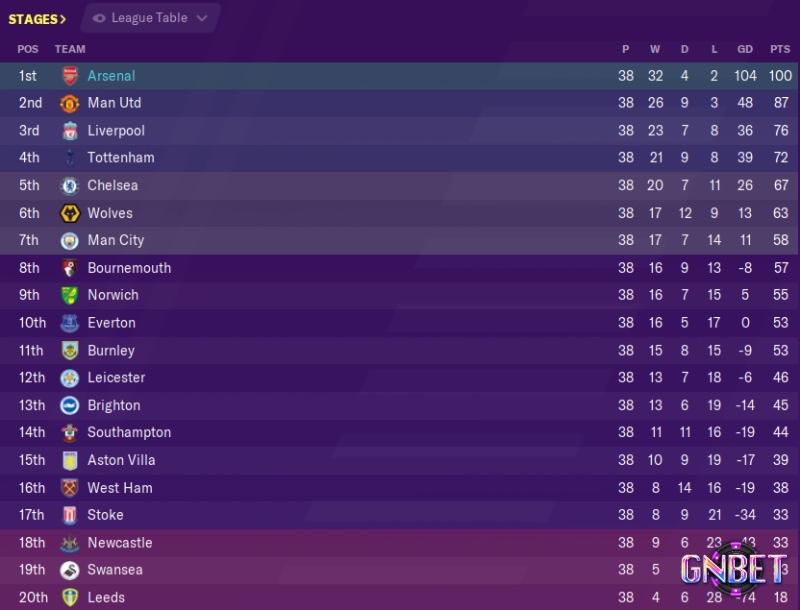800x610 pixels.
Task: Click the Man City crest icon
Action: pos(69,241)
